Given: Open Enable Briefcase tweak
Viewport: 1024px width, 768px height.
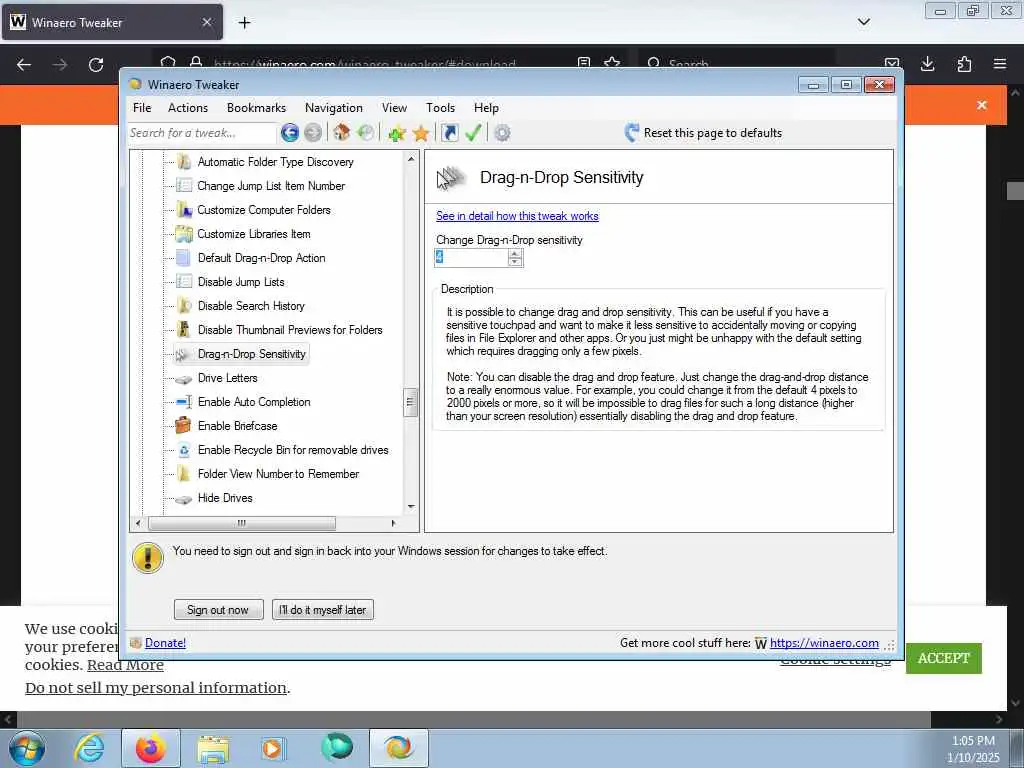Looking at the screenshot, I should (x=237, y=426).
